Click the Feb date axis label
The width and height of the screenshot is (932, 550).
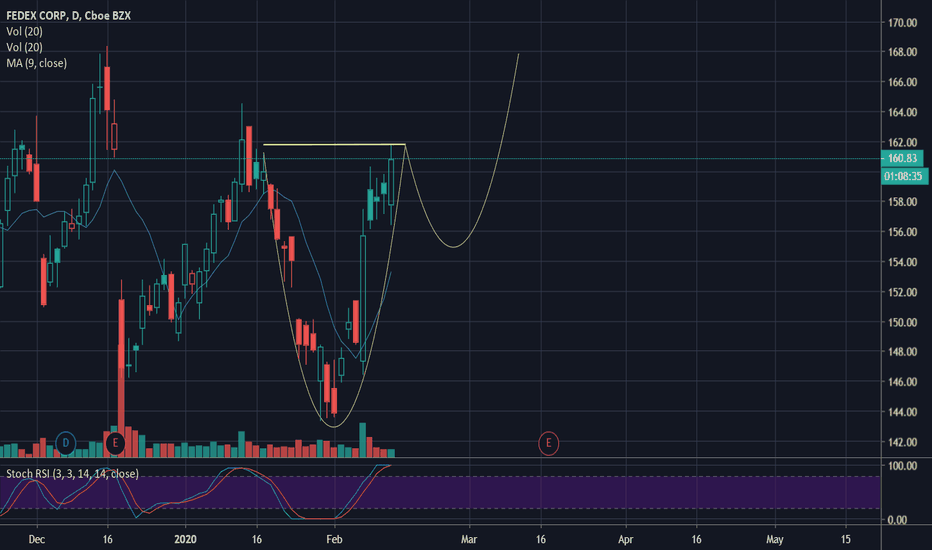(x=335, y=539)
